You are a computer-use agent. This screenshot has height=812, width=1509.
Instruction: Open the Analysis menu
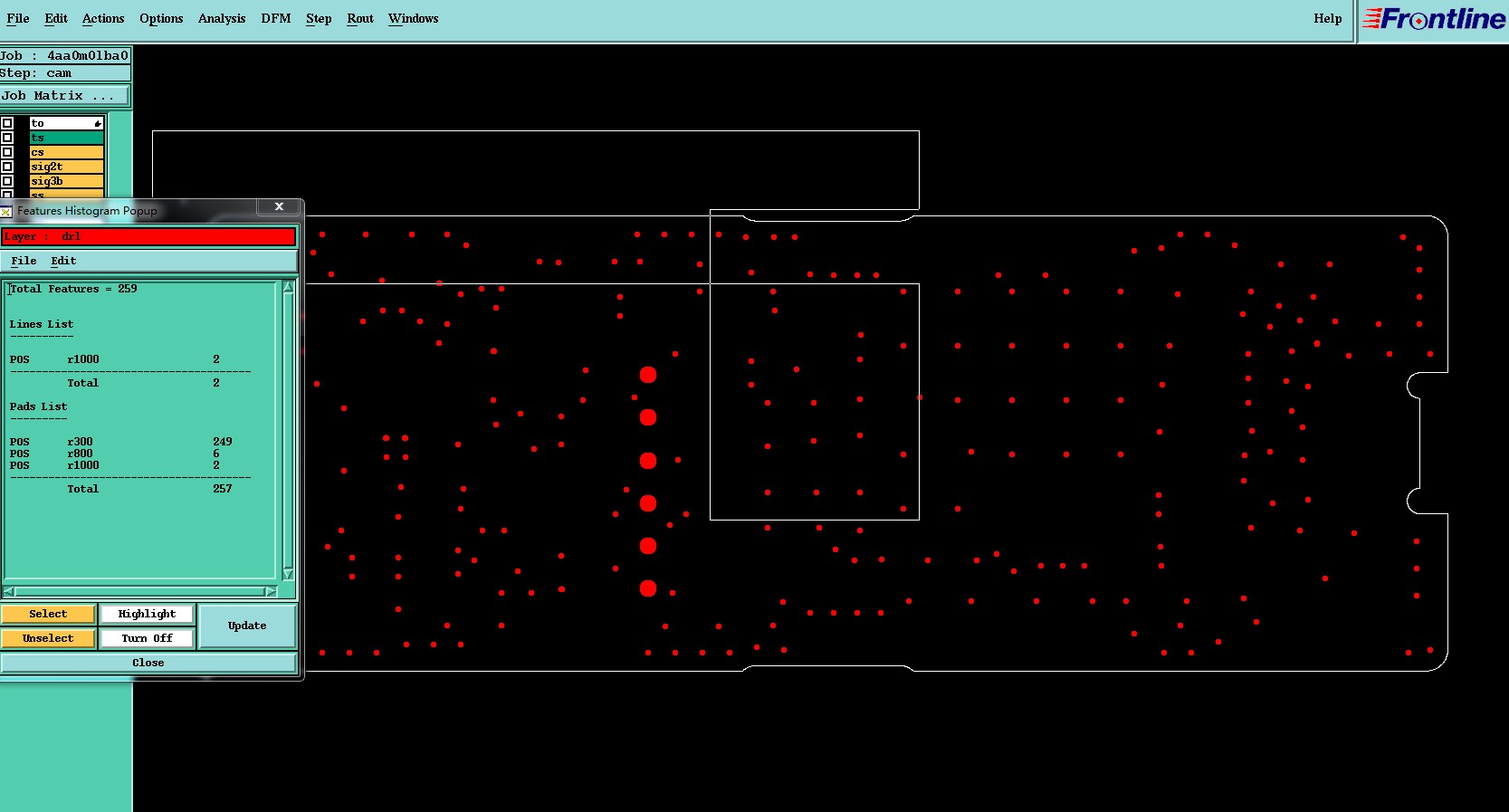[x=222, y=18]
